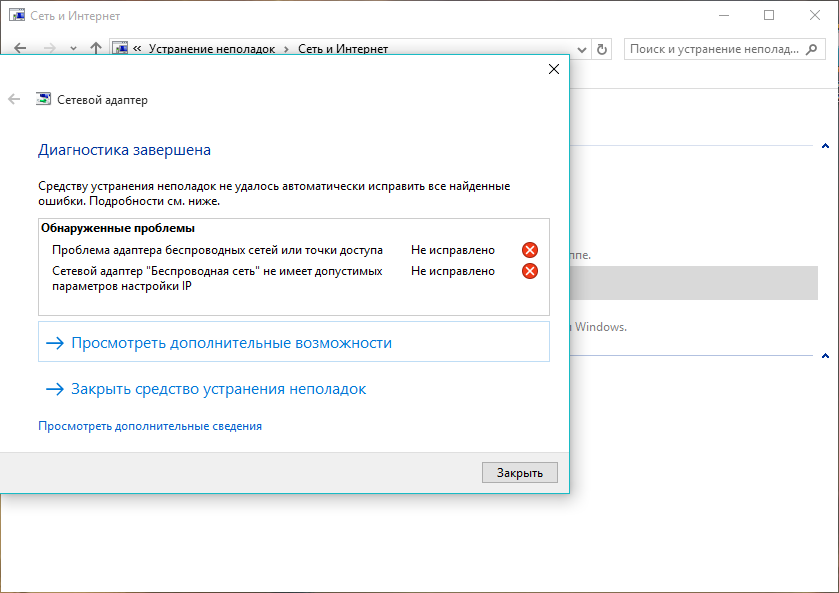Click the red error icon for IP settings problem
The width and height of the screenshot is (839, 593).
530,271
